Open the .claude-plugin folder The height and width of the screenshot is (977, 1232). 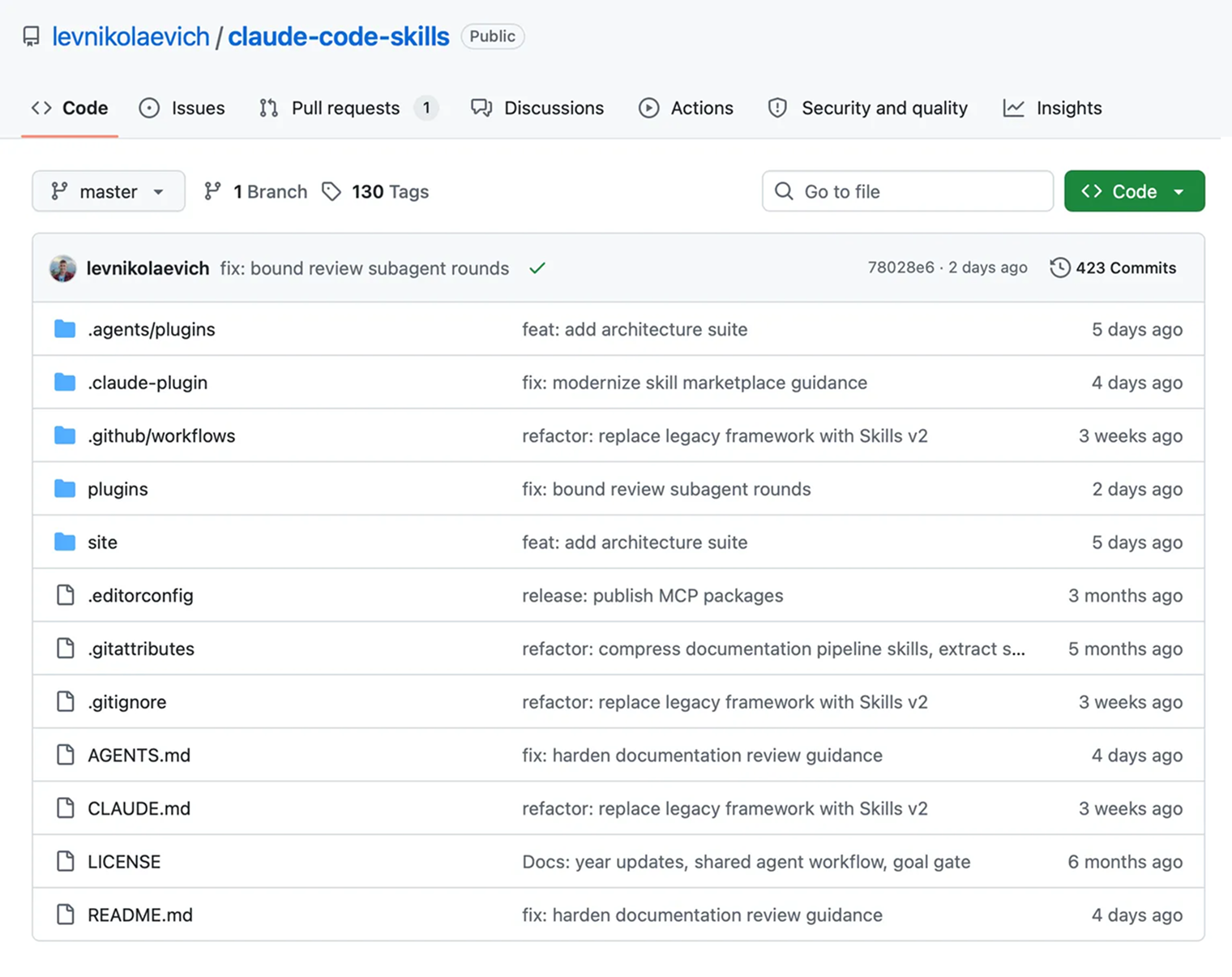(x=148, y=383)
